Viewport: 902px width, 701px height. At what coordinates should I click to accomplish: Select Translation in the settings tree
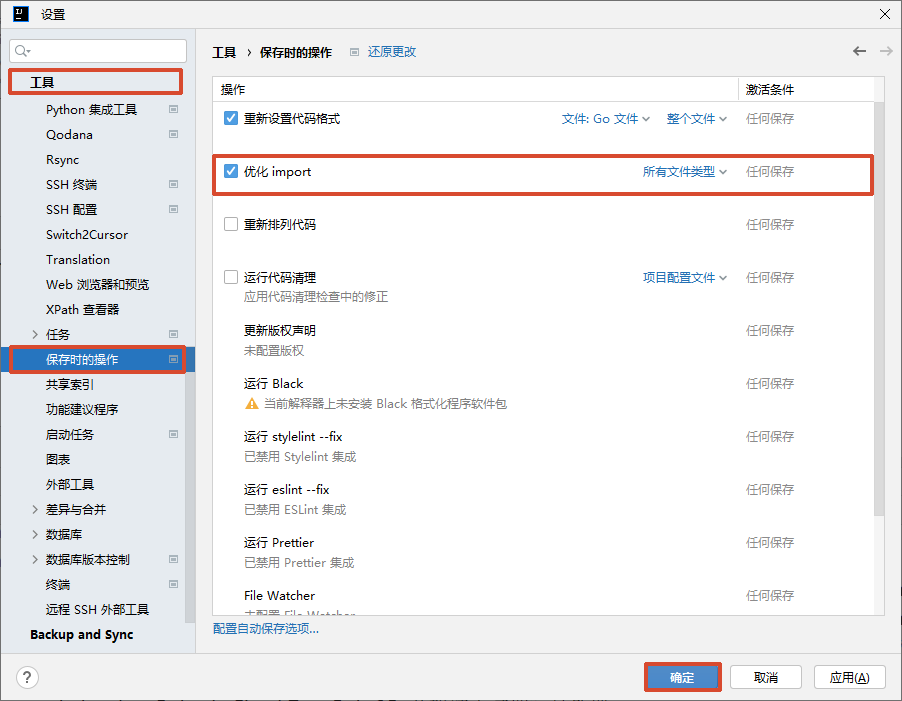(78, 259)
